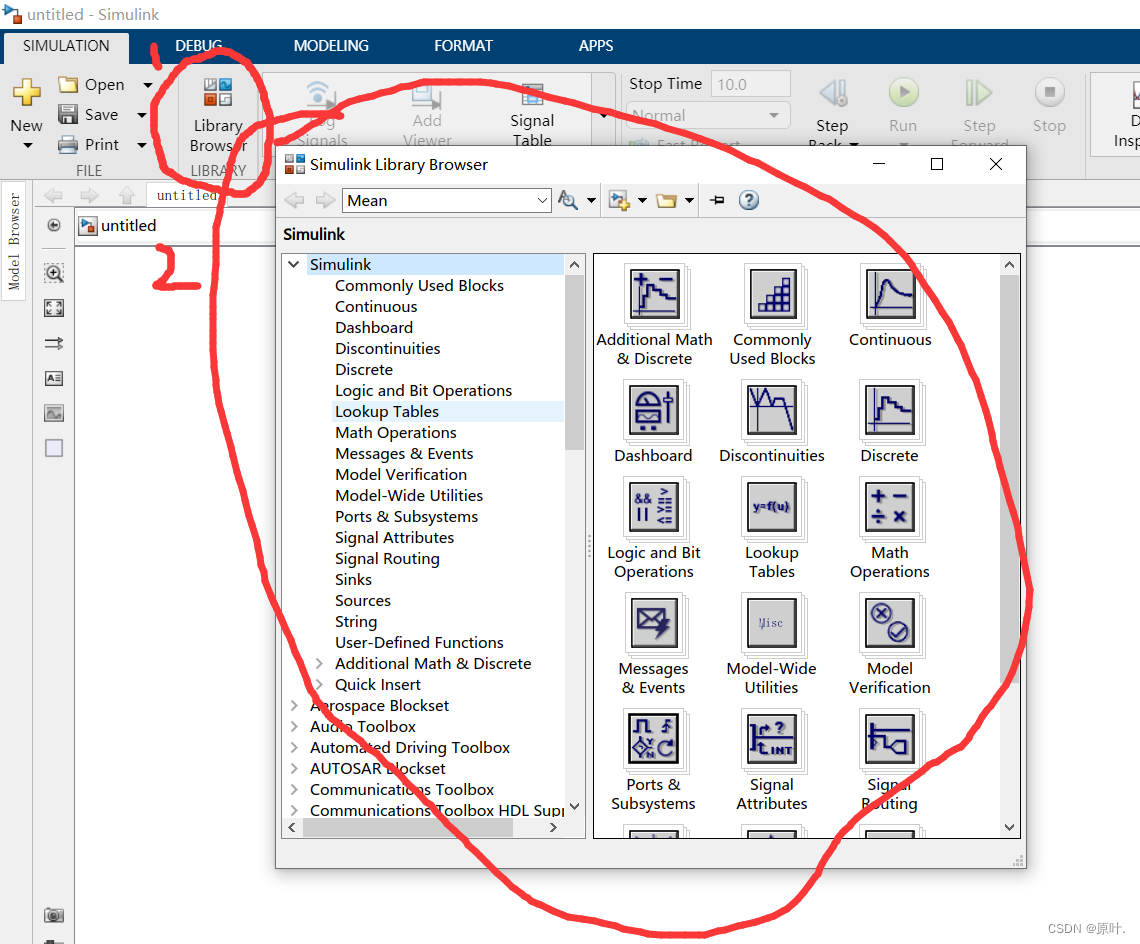Select User-Defined Functions in the tree

pyautogui.click(x=419, y=643)
